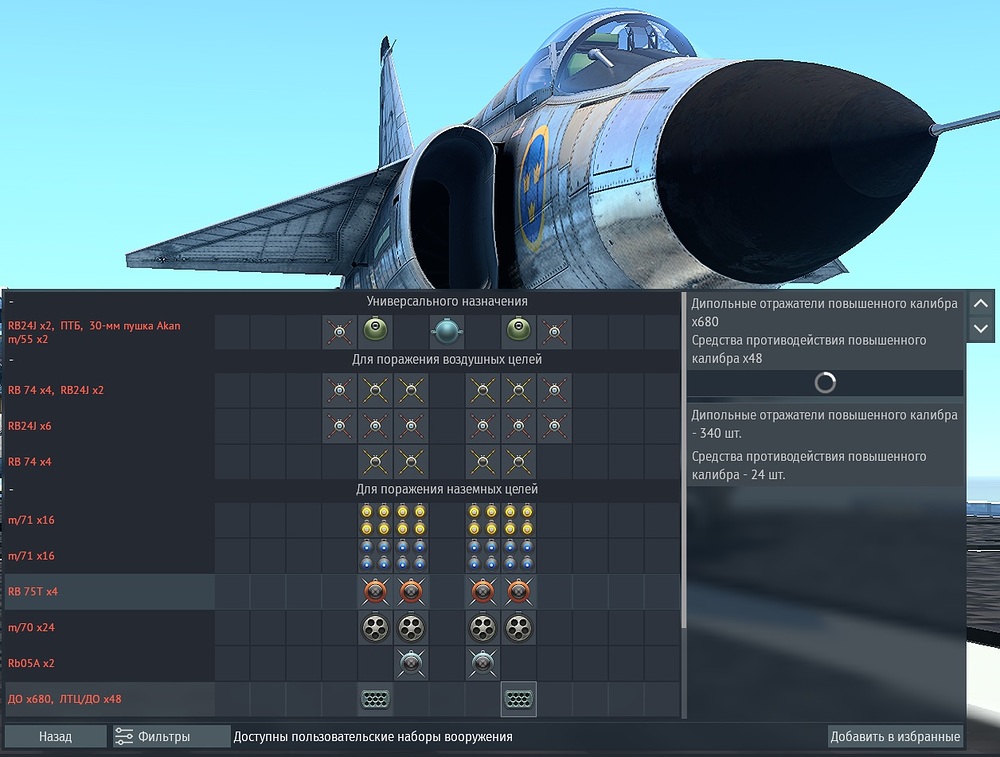Click the leftmost blue m/71 rocket cluster
1000x757 pixels.
375,556
